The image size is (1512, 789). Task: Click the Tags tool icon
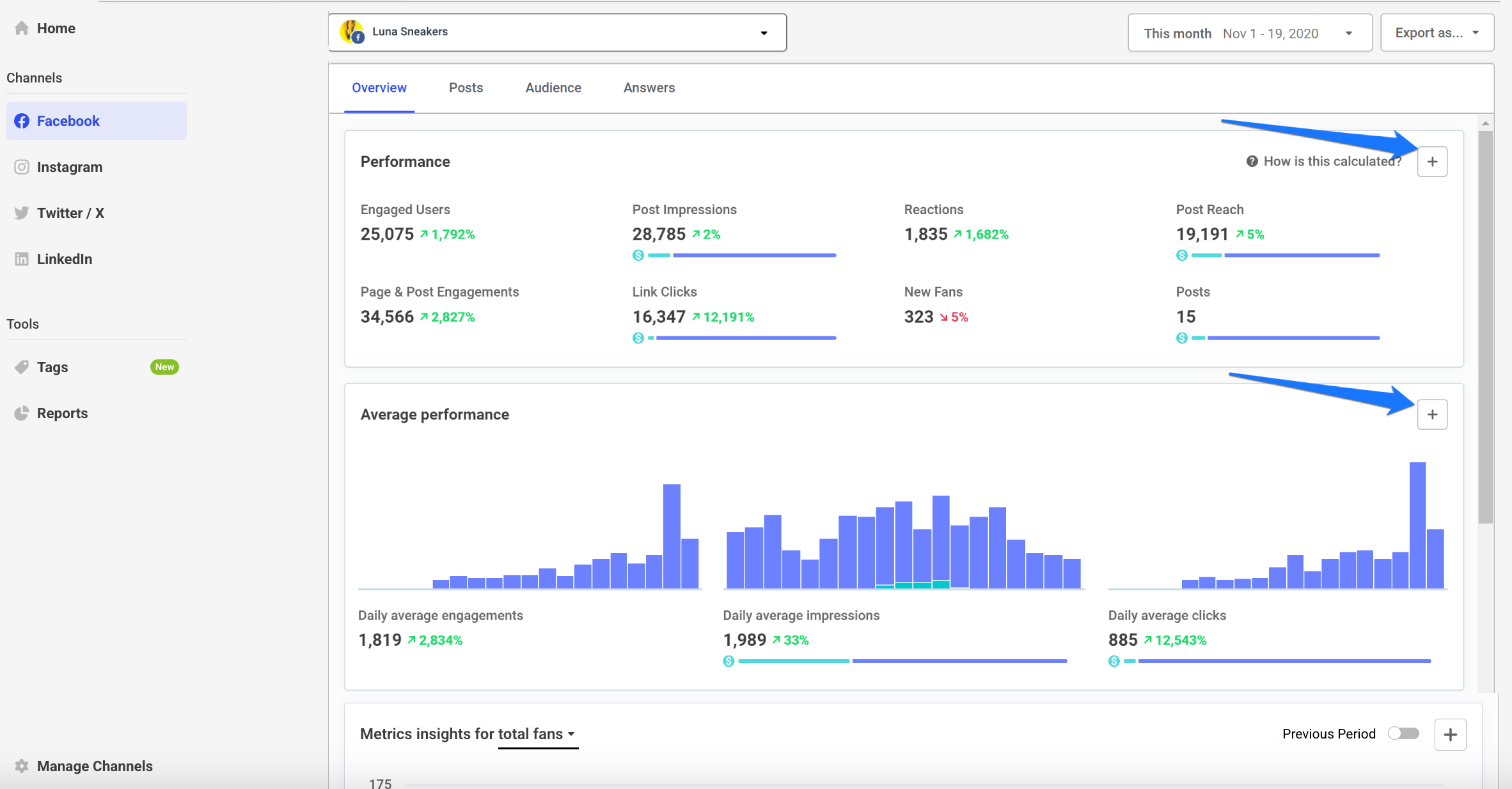[21, 366]
